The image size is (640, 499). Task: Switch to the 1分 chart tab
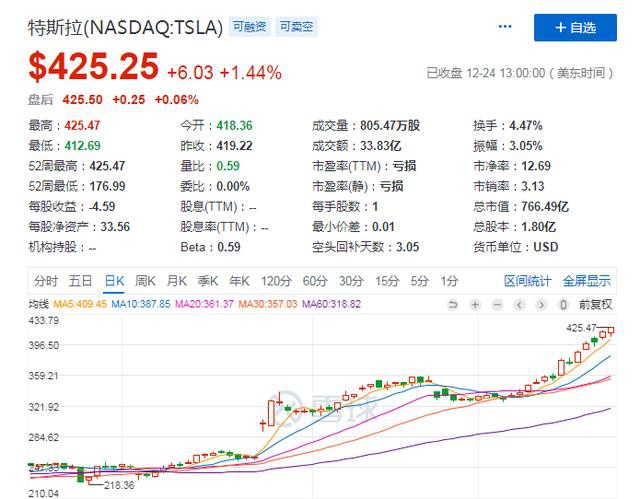point(449,281)
